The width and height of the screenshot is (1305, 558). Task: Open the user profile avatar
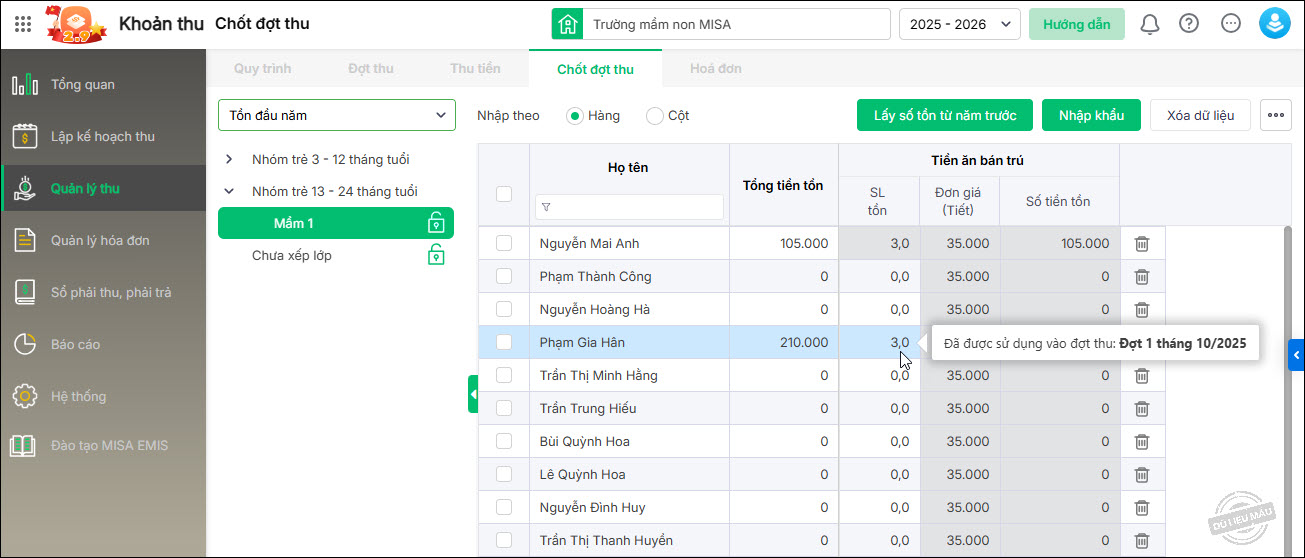(x=1274, y=24)
